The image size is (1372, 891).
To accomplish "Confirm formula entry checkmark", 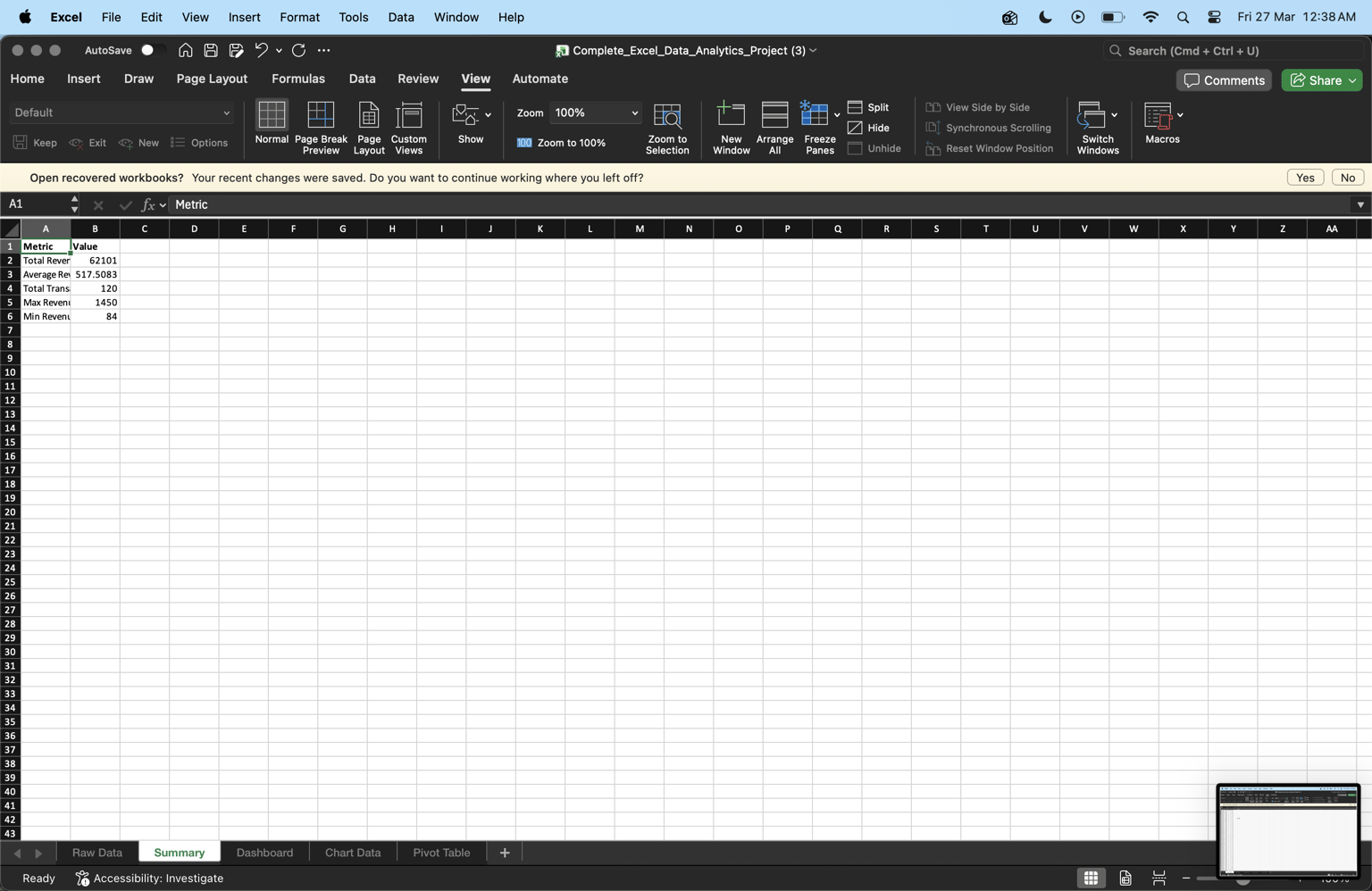I will (x=125, y=205).
